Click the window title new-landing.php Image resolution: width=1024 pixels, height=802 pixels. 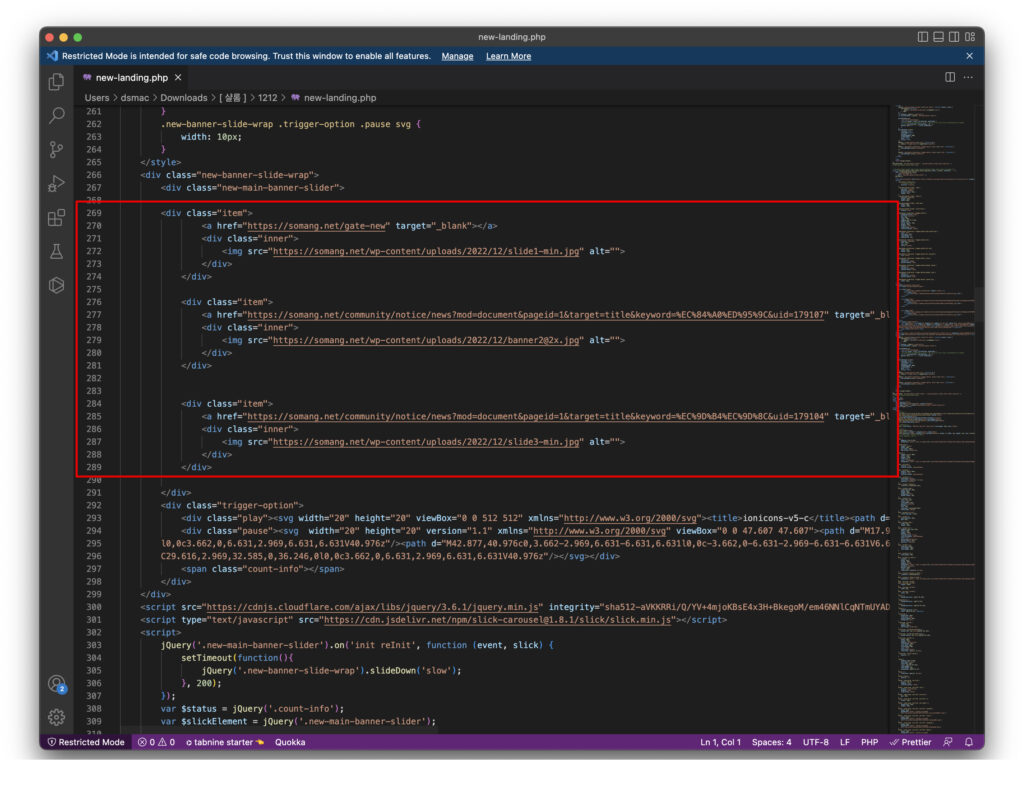pyautogui.click(x=511, y=37)
